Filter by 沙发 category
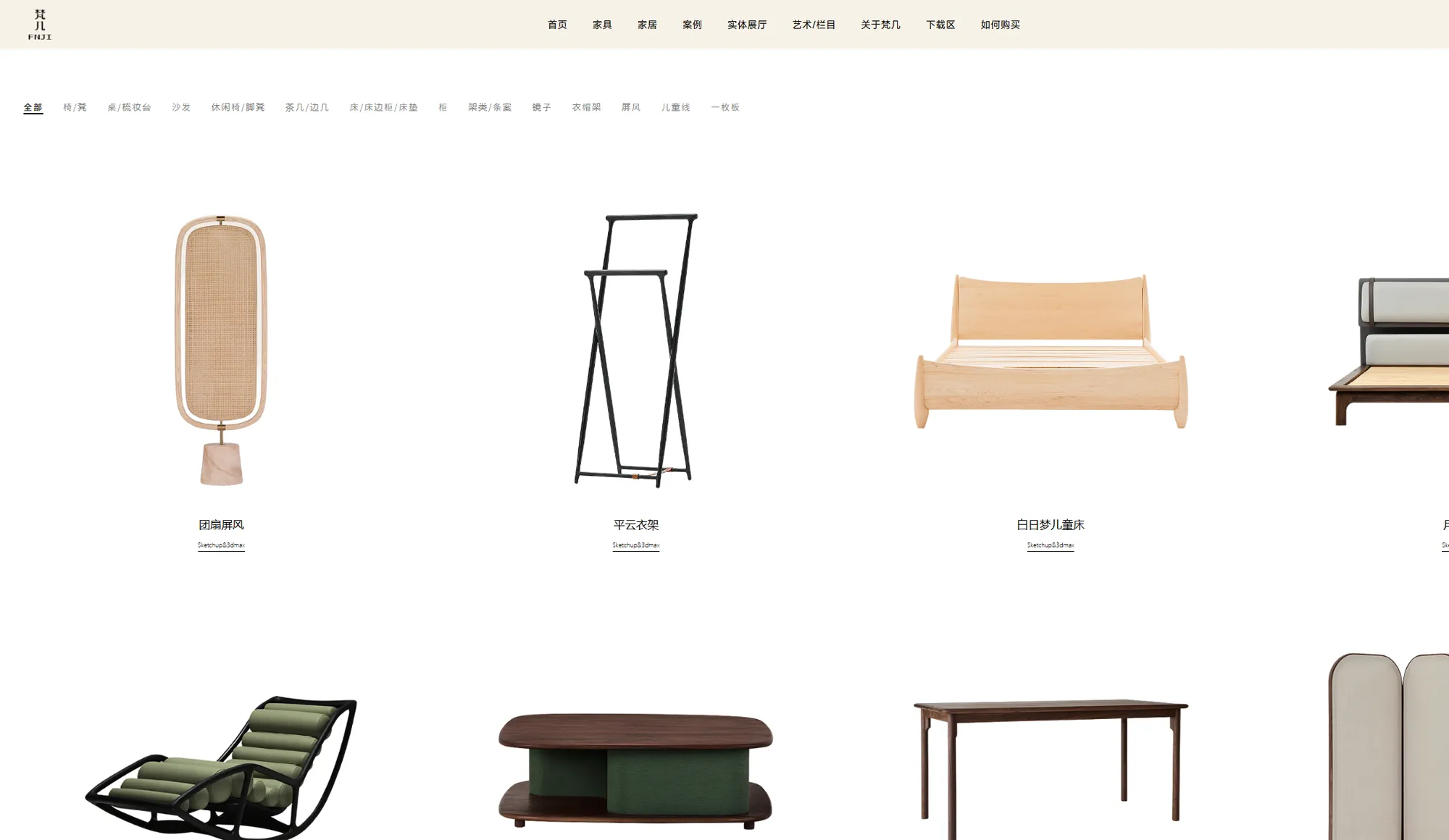 [181, 107]
